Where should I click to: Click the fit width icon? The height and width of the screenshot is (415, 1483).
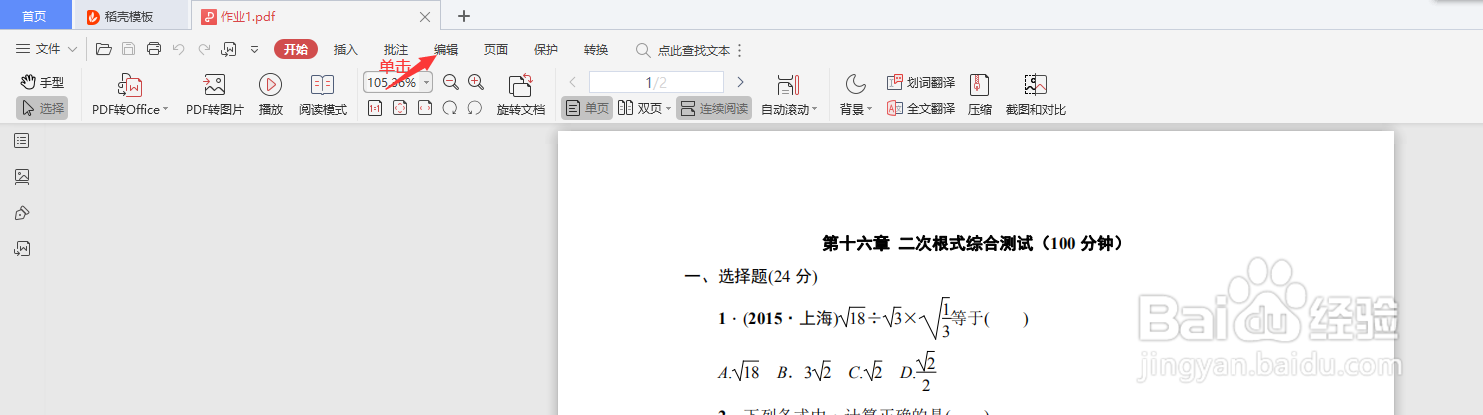[x=425, y=108]
